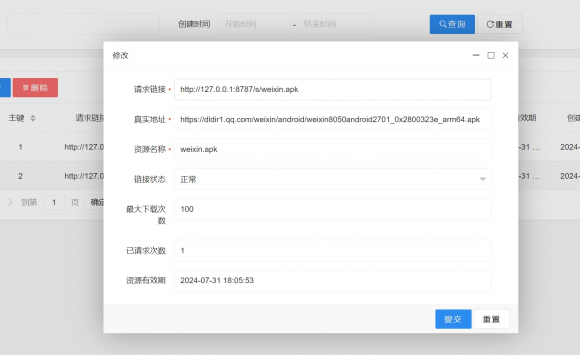This screenshot has width=580, height=360.
Task: Minimize the 修改 dialog
Action: click(476, 55)
